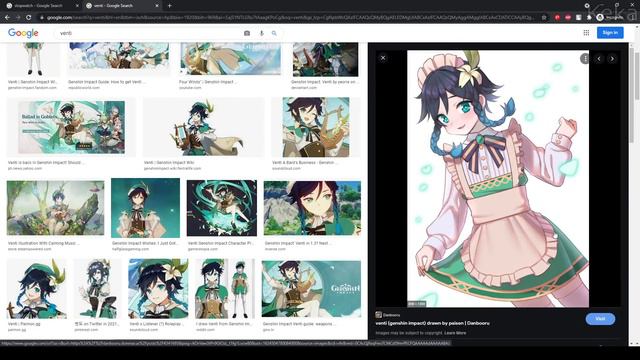Image resolution: width=640 pixels, height=360 pixels.
Task: Open 'Genshin Impact Guide: How to get Venti' thumbnail
Action: (x=118, y=59)
